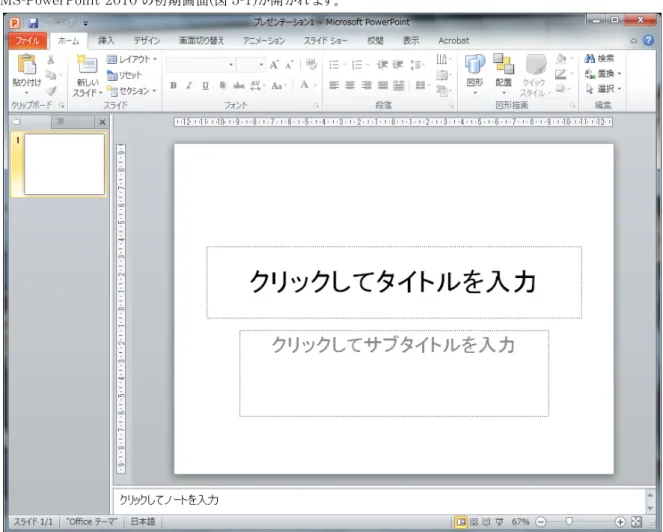
Task: Center-align the paragraph text
Action: 350,85
